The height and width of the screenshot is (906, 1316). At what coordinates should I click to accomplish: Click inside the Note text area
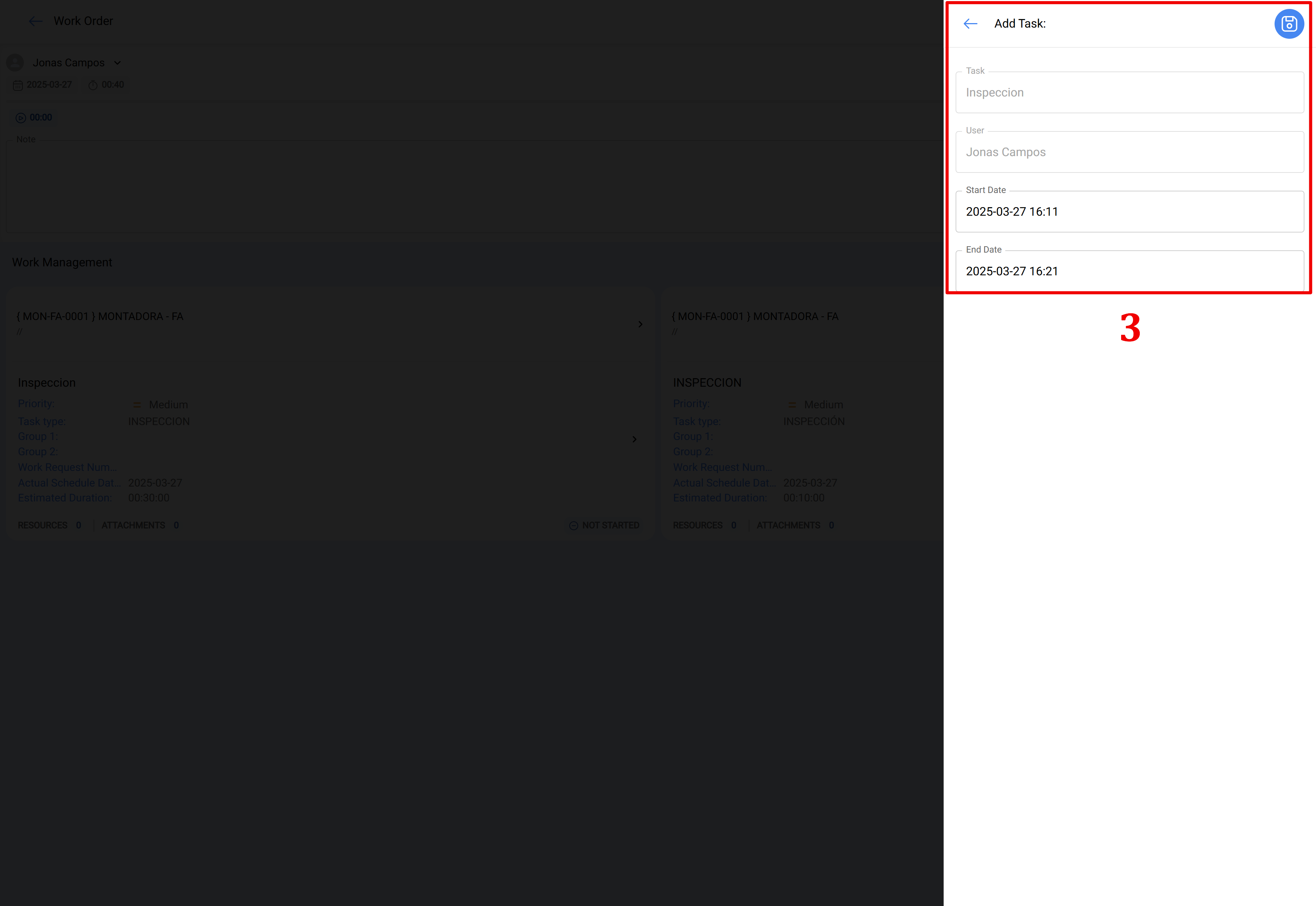[x=474, y=186]
